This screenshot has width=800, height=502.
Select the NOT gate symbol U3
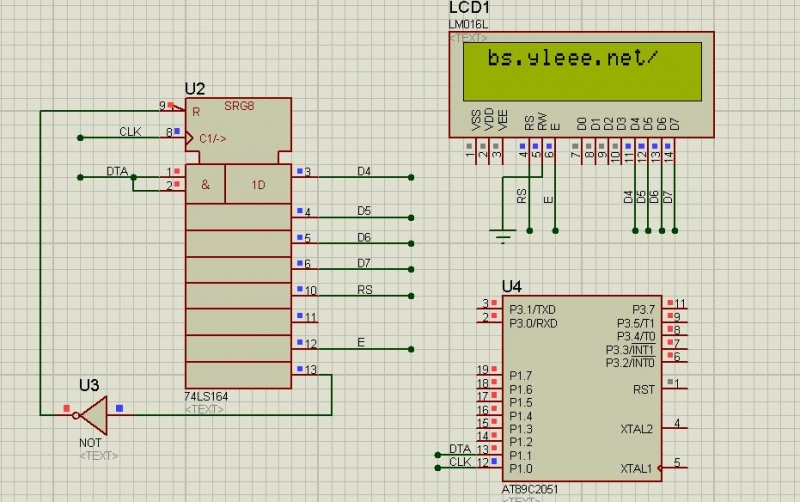coord(92,412)
